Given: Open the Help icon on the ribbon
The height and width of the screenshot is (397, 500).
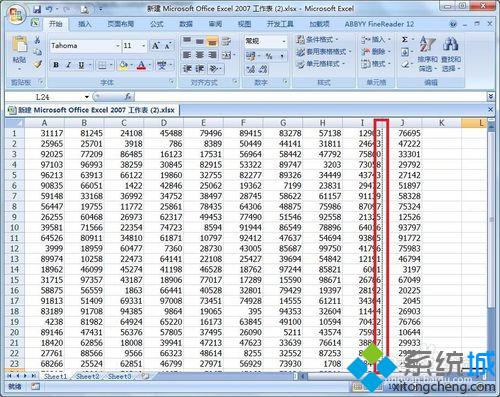Looking at the screenshot, I should tap(452, 24).
